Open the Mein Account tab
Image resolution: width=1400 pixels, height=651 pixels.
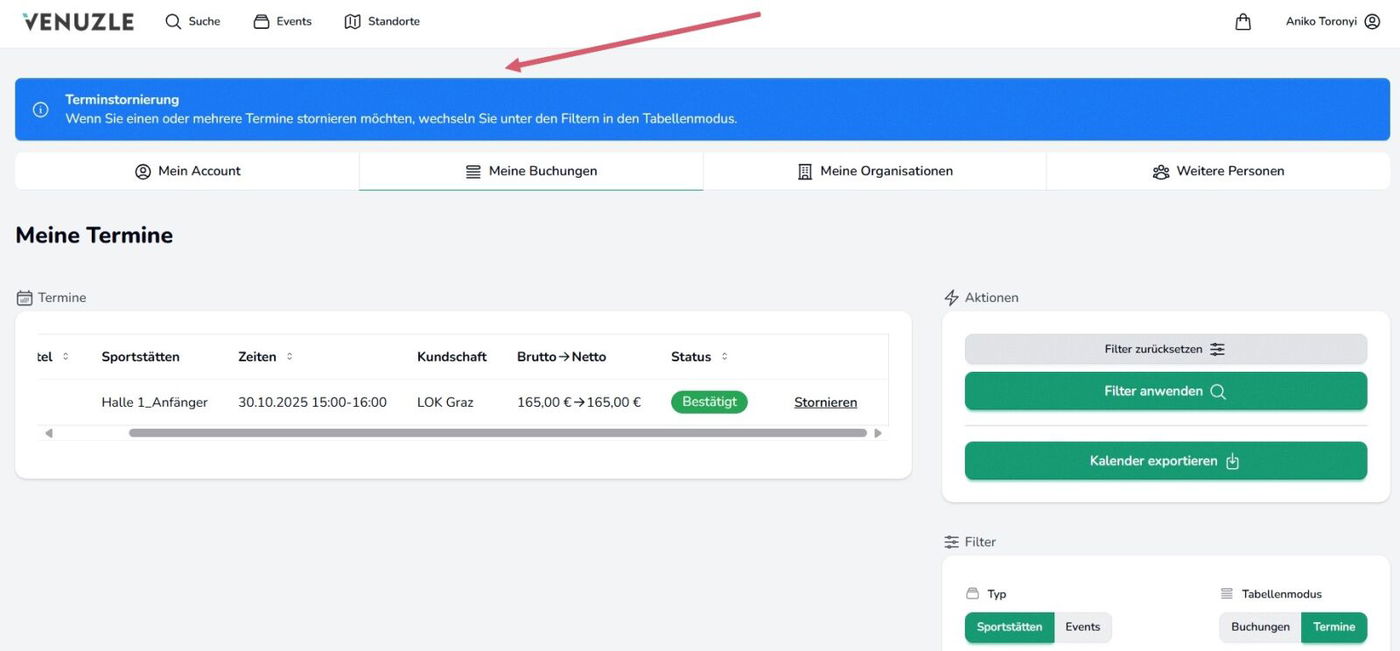tap(188, 171)
